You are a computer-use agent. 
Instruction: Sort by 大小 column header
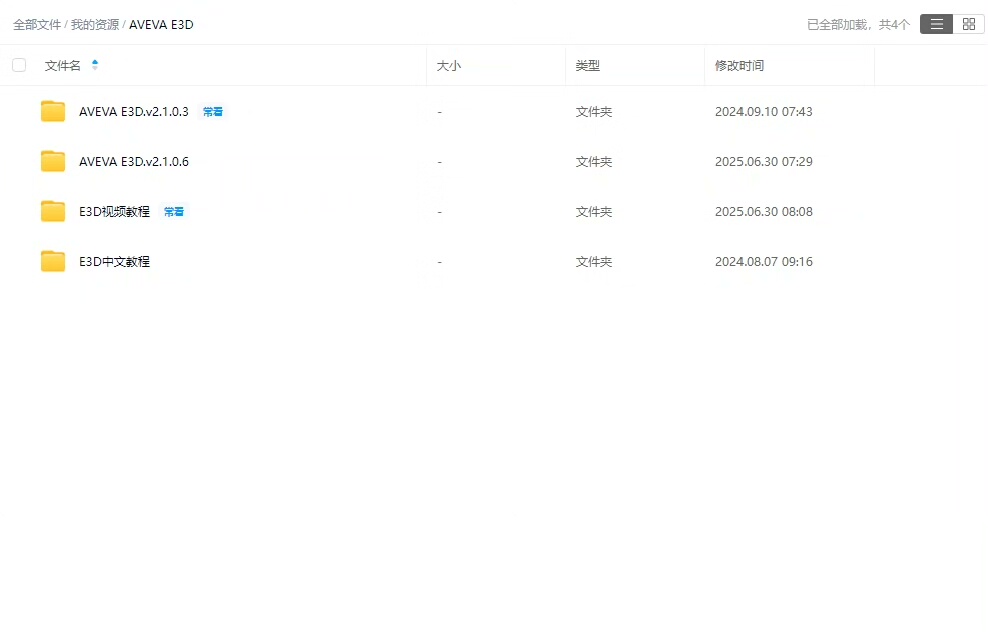449,66
